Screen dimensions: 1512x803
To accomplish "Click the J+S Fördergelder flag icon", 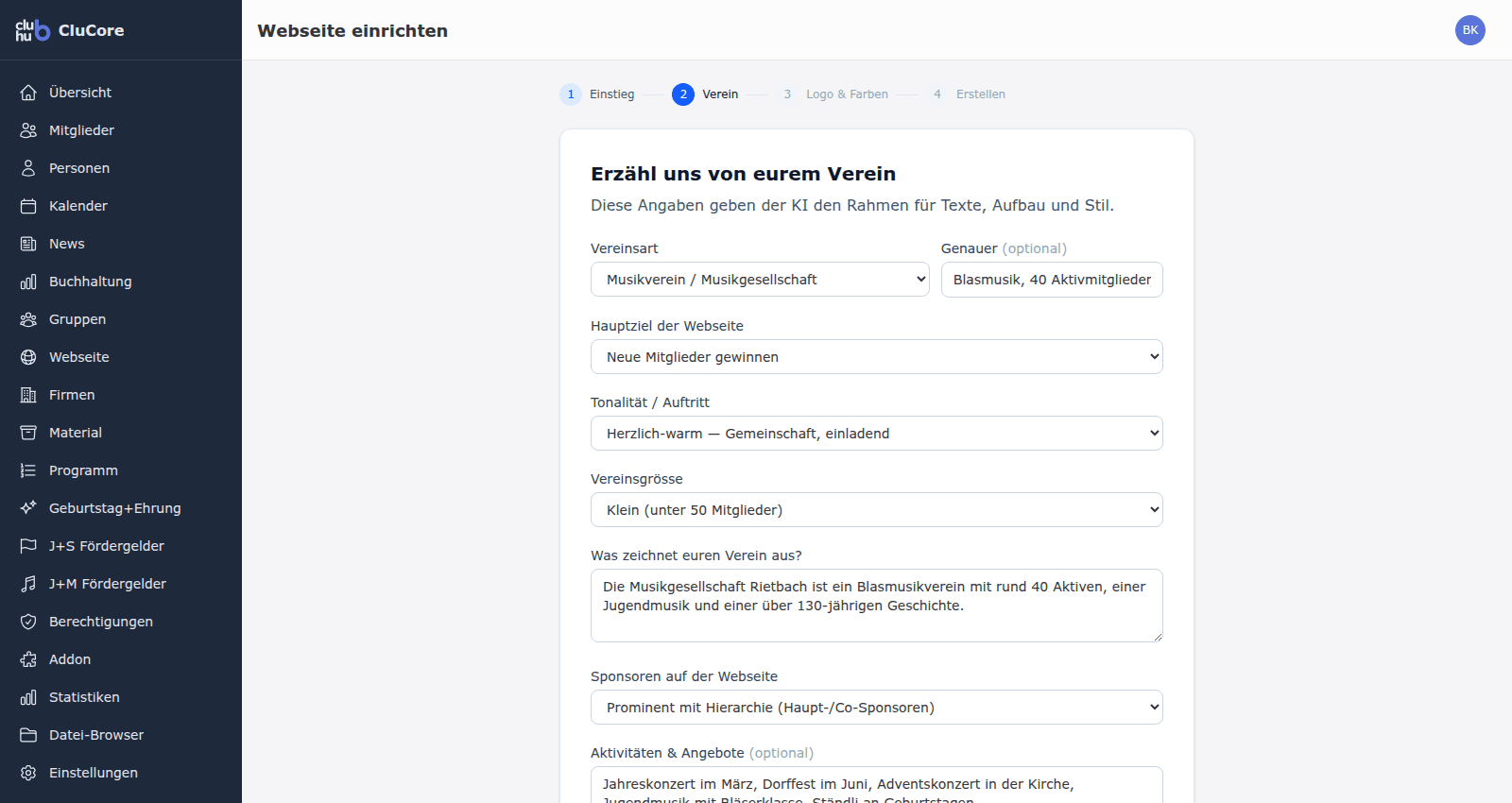I will click(x=28, y=546).
